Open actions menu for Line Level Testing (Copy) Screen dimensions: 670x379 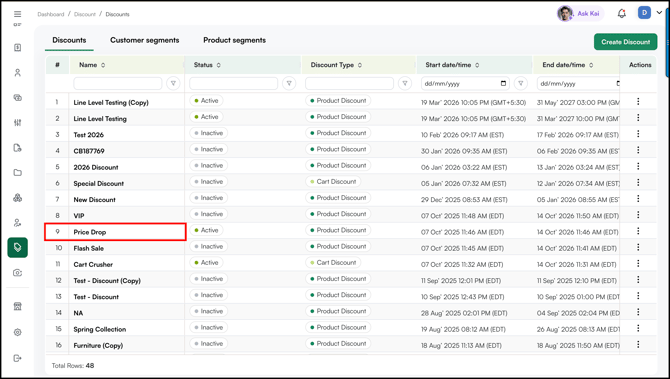pyautogui.click(x=638, y=101)
